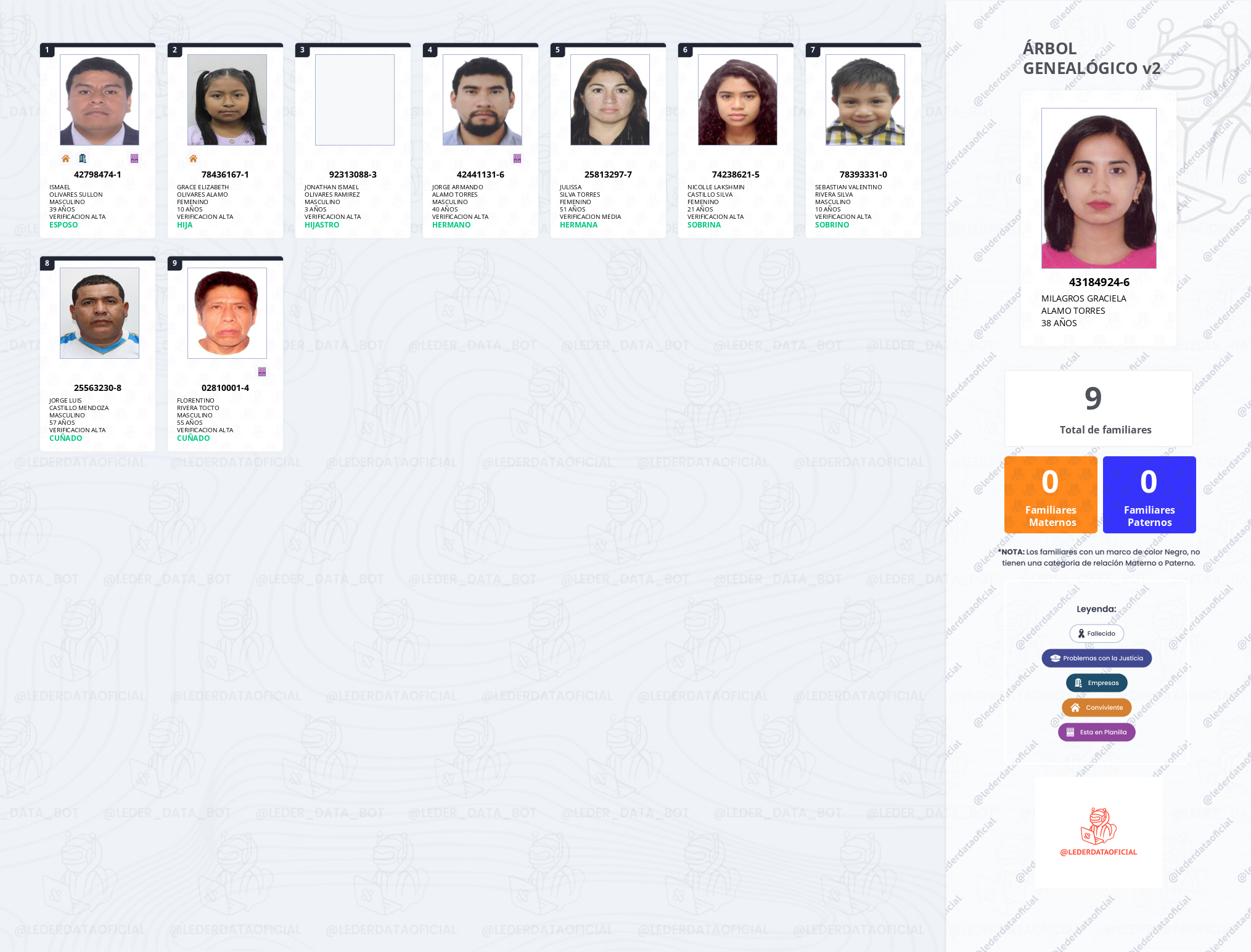The width and height of the screenshot is (1251, 952).
Task: Open Milagros Graciela's main profile photo
Action: (x=1099, y=188)
